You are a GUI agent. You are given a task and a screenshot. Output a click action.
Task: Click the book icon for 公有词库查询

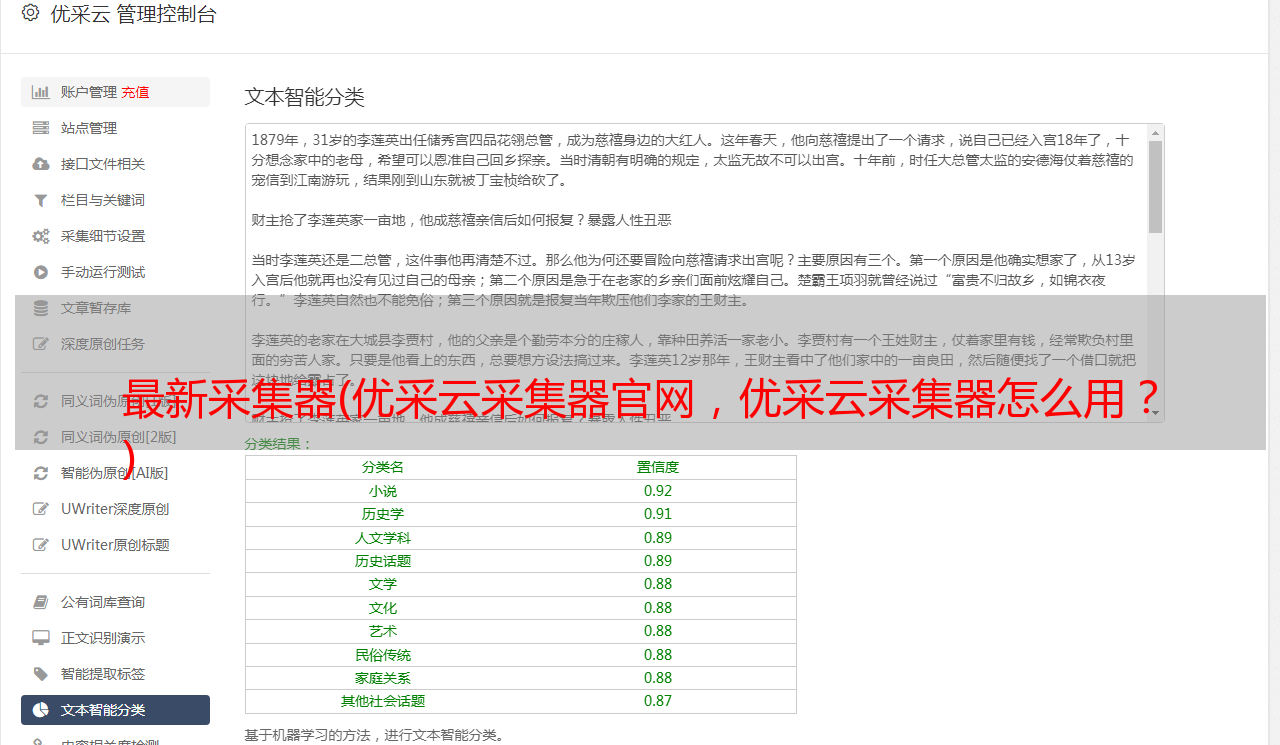click(x=40, y=602)
